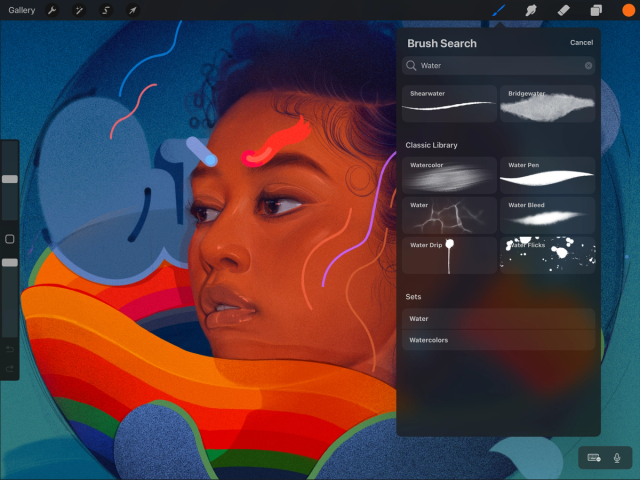The width and height of the screenshot is (640, 480).
Task: Select the Water Drip brush
Action: pos(449,255)
